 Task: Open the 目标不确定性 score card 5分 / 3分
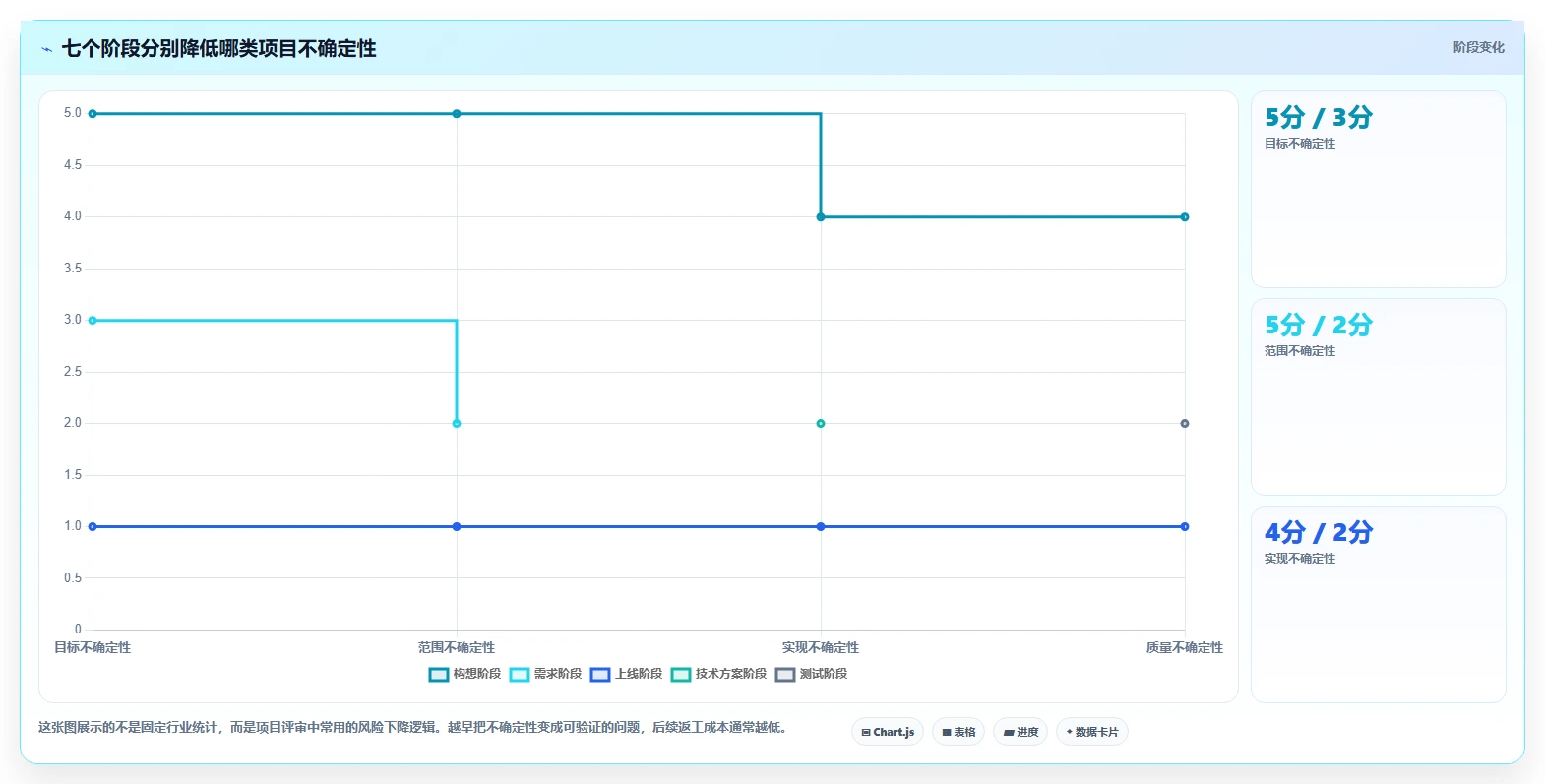[1378, 189]
